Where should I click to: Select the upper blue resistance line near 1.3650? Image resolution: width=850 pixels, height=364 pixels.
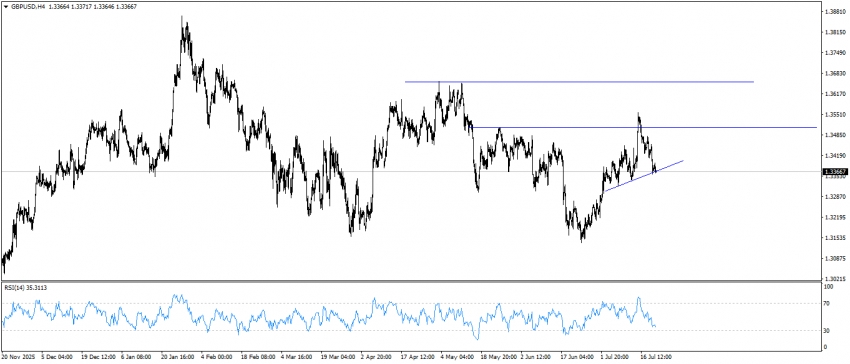tap(579, 82)
